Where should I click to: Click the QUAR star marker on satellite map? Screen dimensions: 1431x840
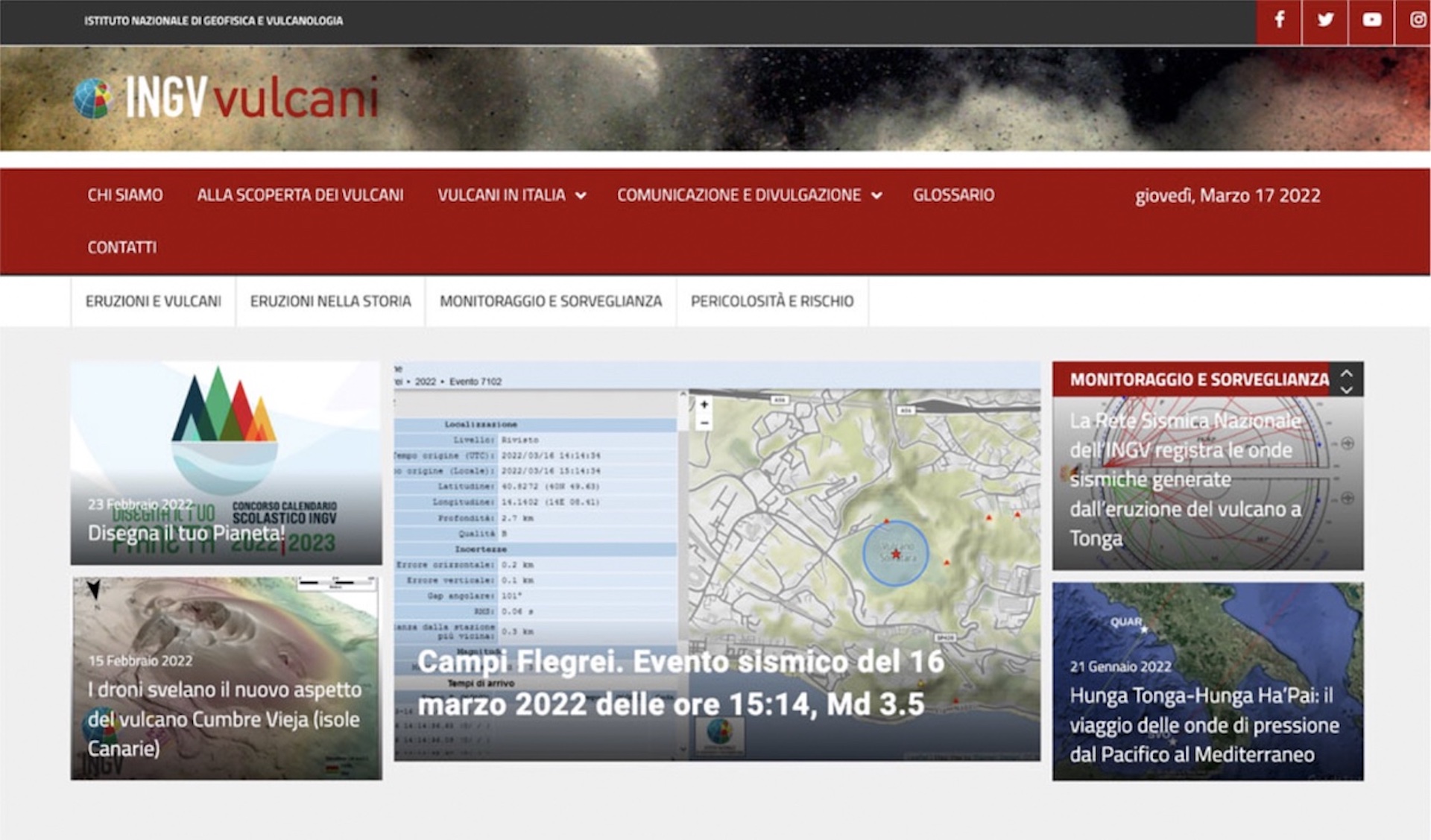pos(1145,630)
